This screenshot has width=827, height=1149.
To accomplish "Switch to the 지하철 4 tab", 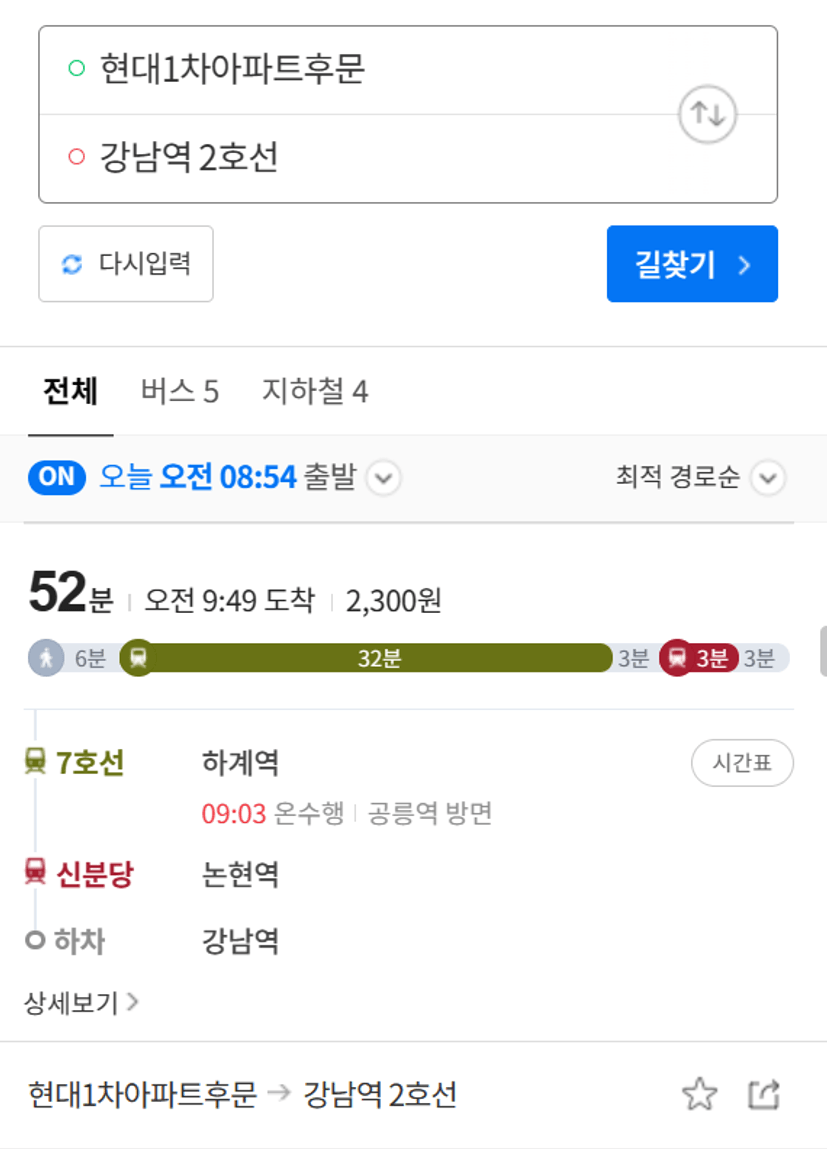I will coord(316,391).
